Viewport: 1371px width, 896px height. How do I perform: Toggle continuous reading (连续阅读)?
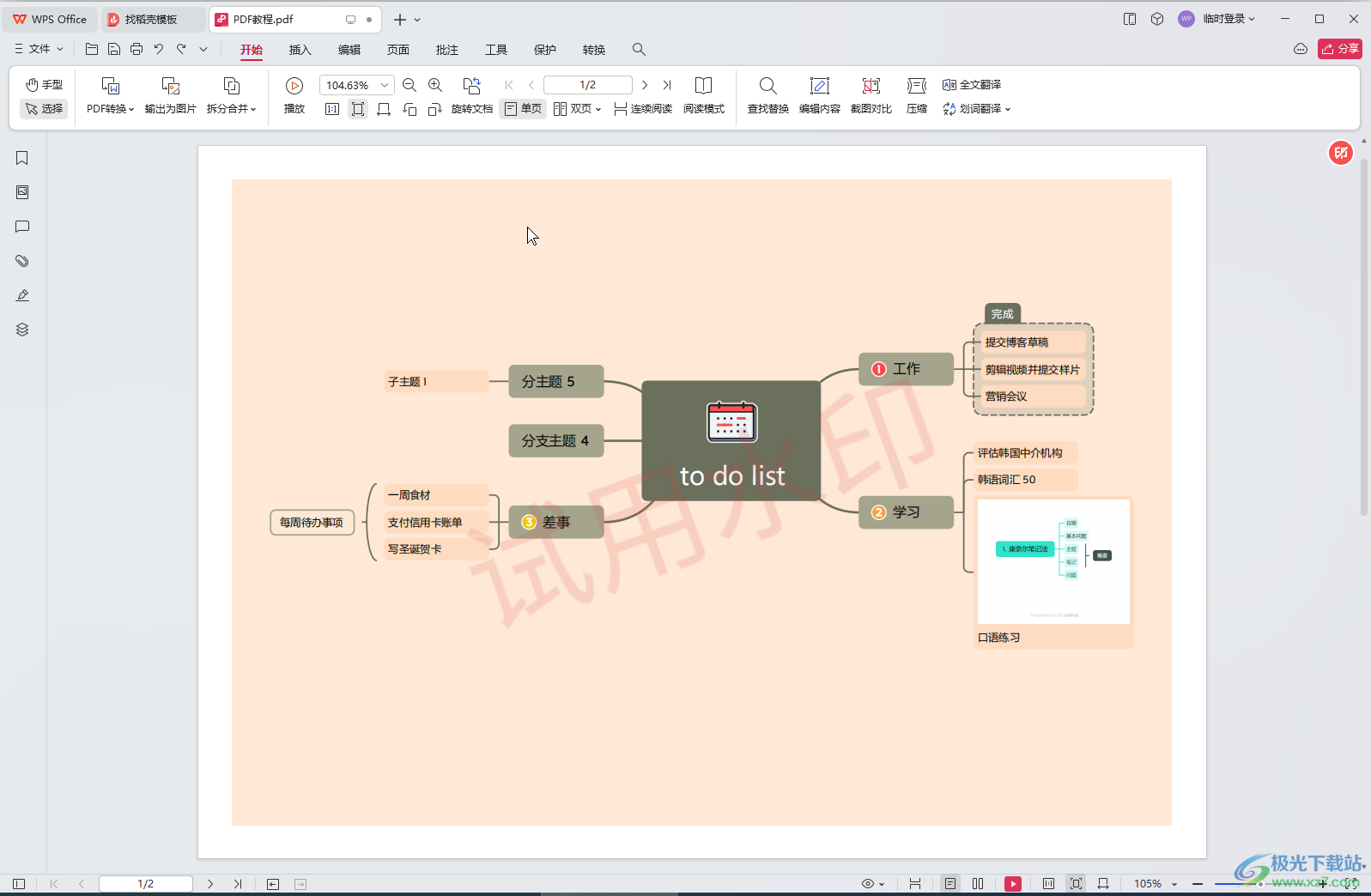643,108
